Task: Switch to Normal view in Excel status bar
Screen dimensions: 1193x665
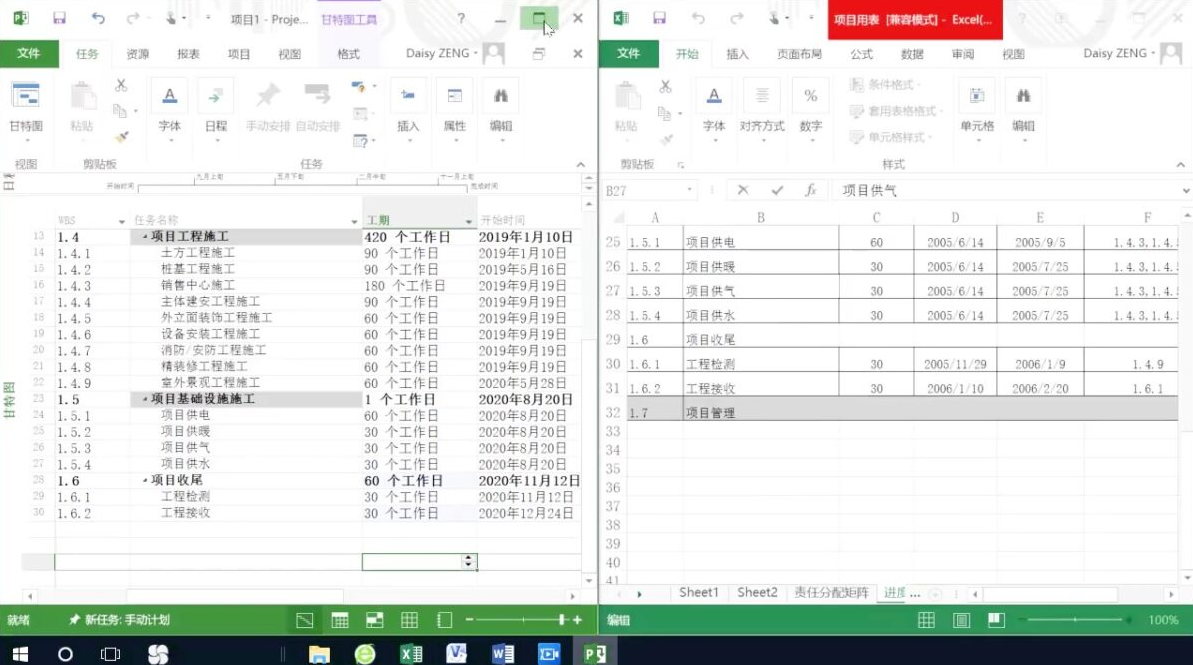Action: tap(927, 620)
